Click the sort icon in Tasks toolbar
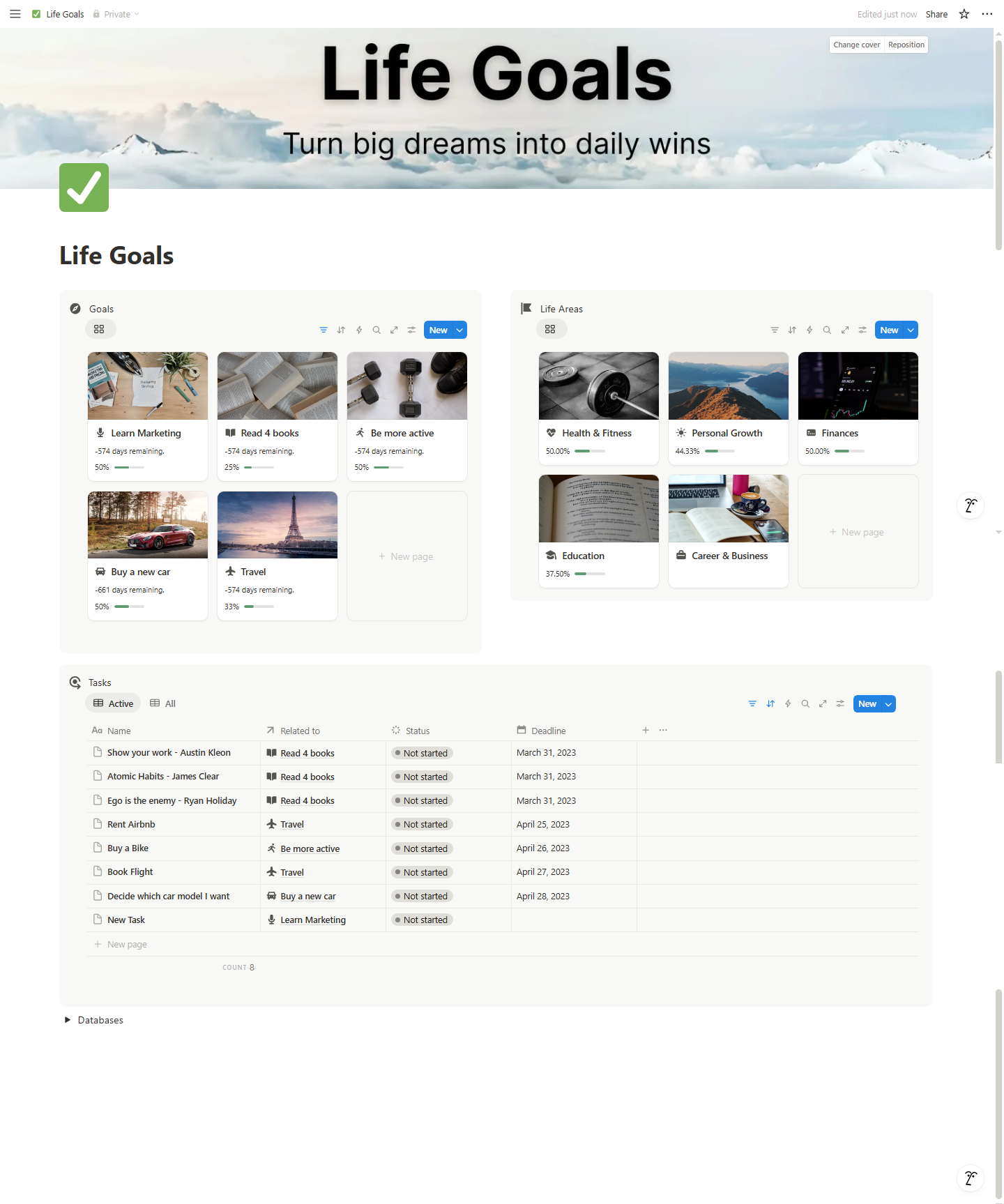This screenshot has width=1004, height=1204. (x=770, y=703)
